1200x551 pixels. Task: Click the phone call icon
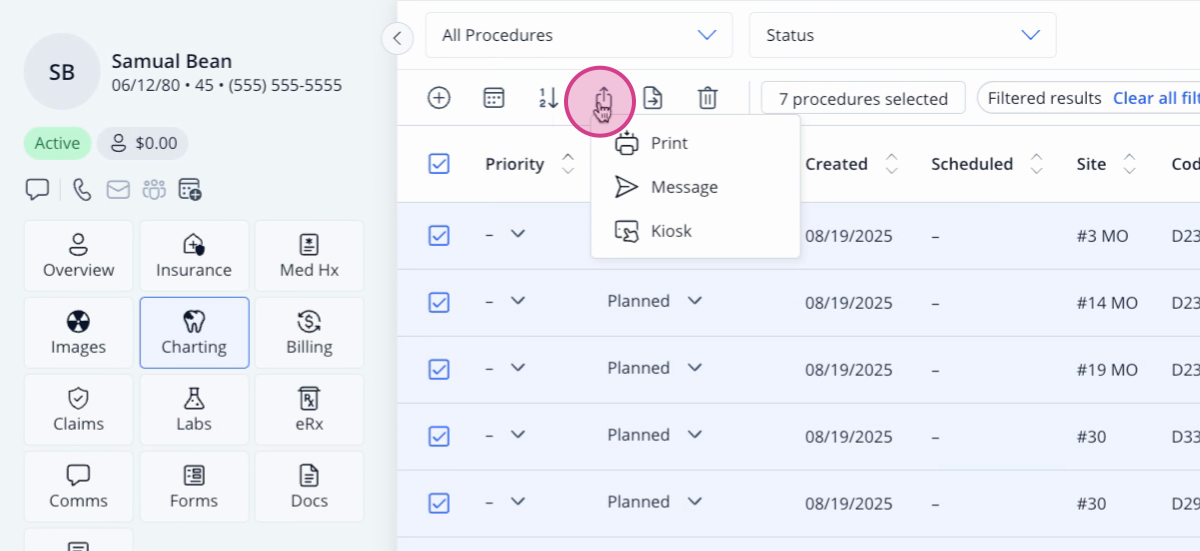point(83,189)
